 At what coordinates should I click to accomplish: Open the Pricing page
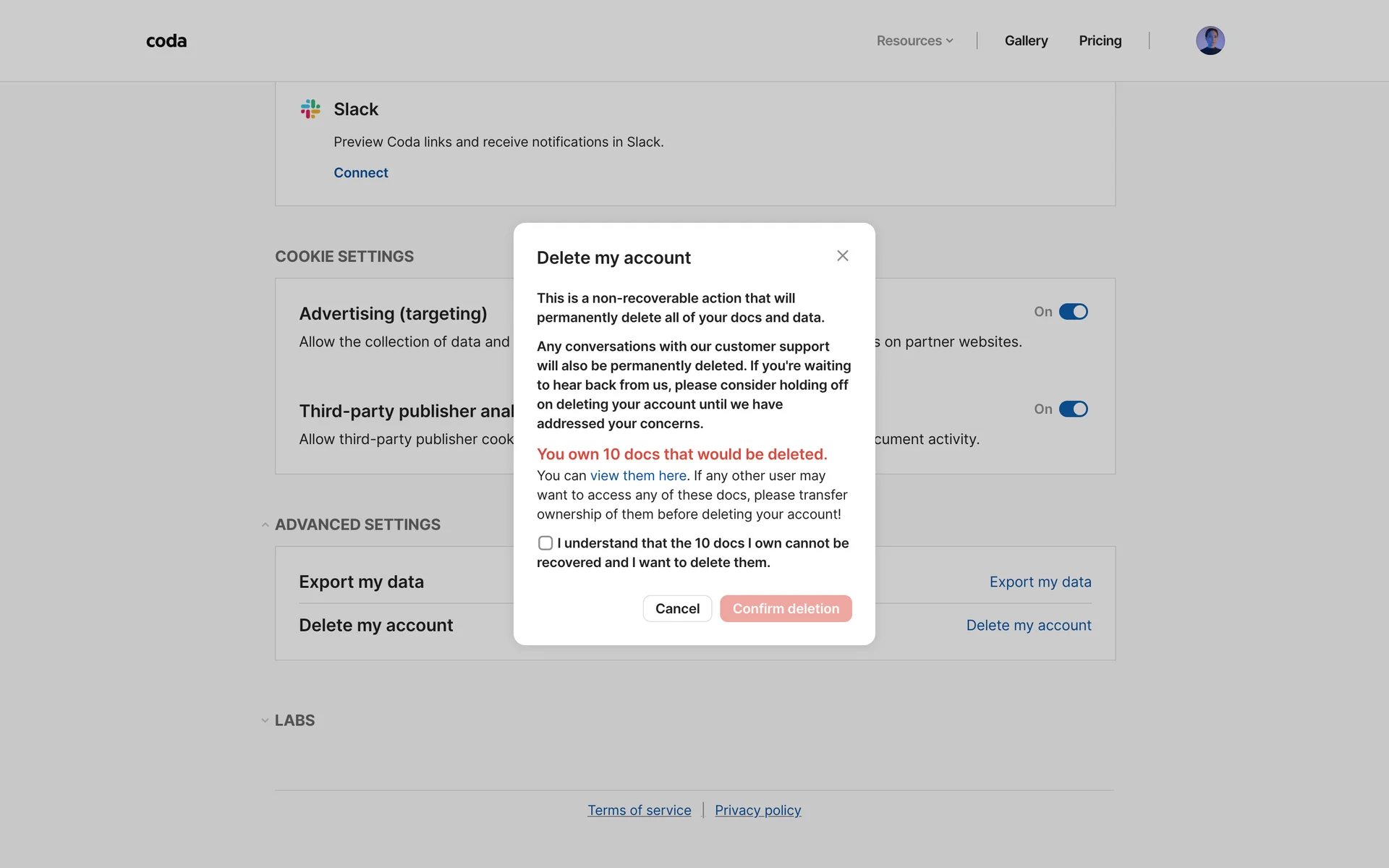pyautogui.click(x=1100, y=41)
